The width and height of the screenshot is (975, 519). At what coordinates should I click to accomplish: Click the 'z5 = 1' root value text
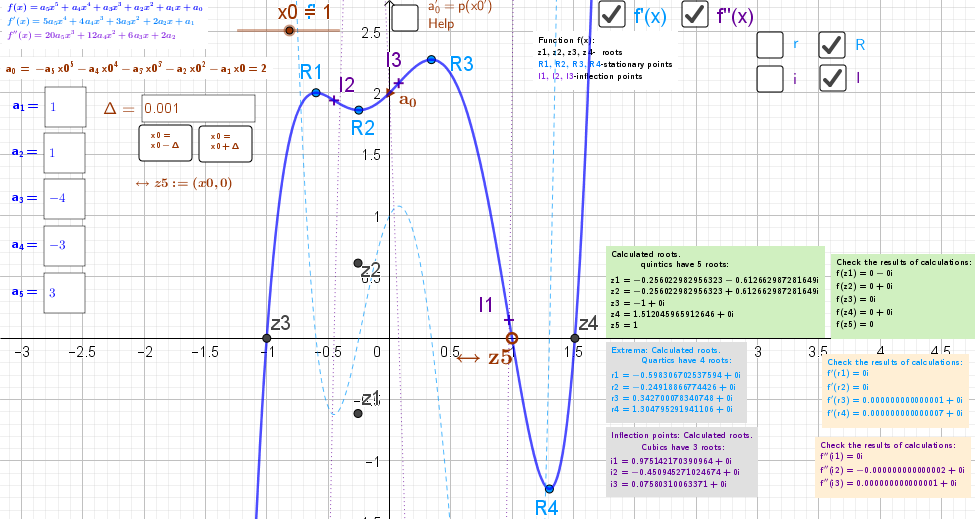[x=624, y=325]
